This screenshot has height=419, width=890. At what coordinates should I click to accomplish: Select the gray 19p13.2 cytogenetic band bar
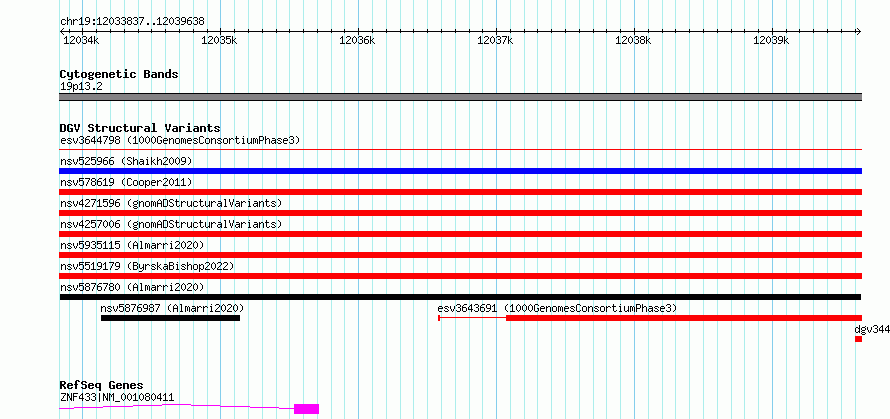pyautogui.click(x=461, y=97)
